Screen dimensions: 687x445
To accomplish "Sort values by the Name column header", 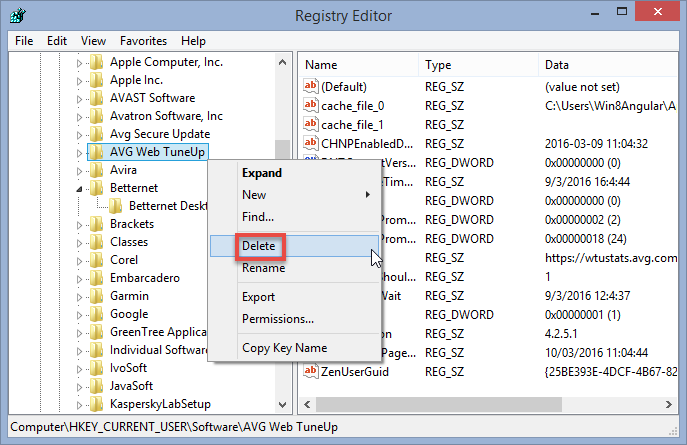I will (359, 65).
